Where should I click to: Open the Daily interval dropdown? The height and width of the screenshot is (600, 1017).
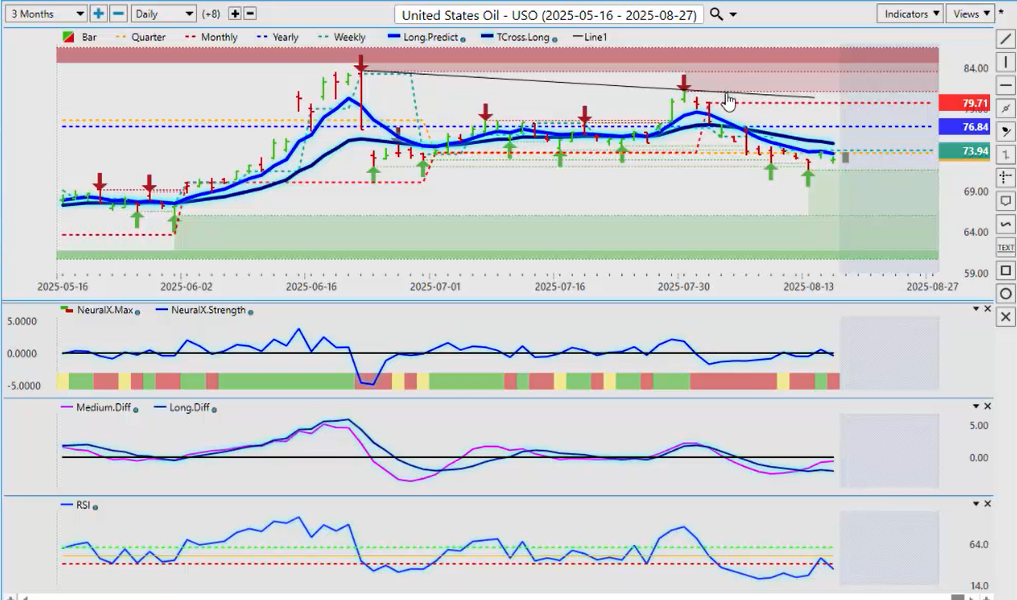[x=163, y=14]
